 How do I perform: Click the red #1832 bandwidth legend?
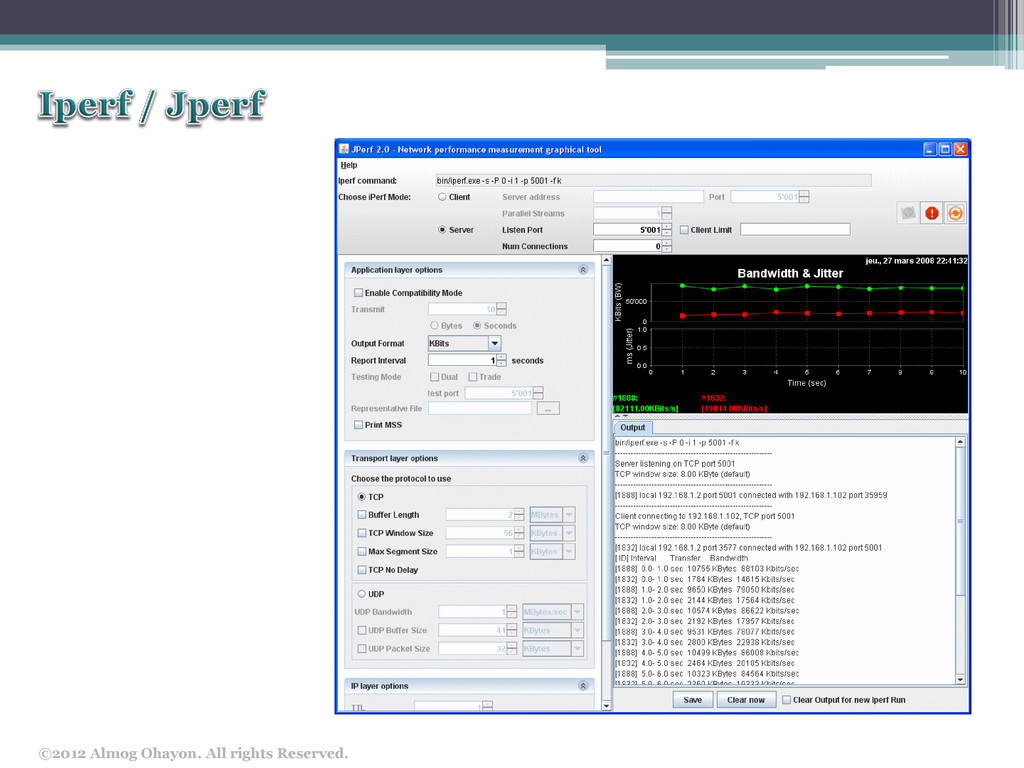click(733, 403)
